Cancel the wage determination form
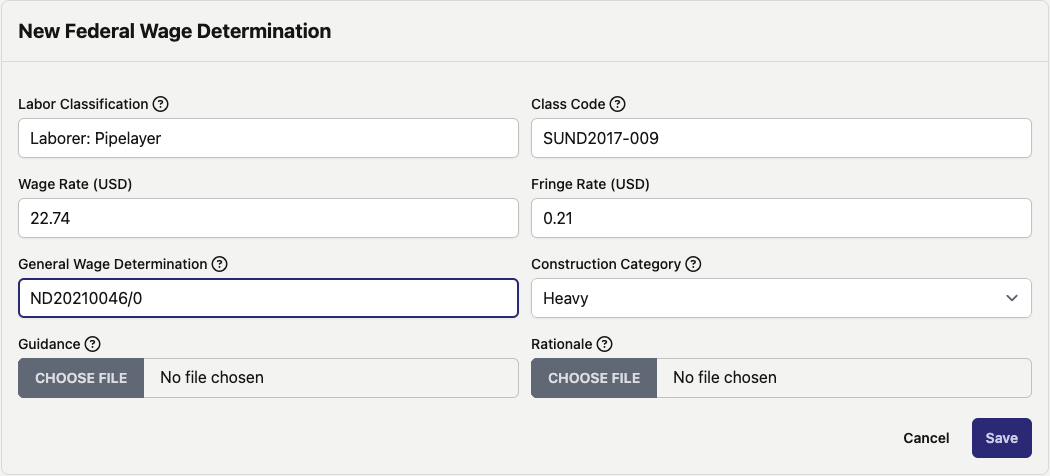Screen dimensions: 1050x476 (x=926, y=438)
